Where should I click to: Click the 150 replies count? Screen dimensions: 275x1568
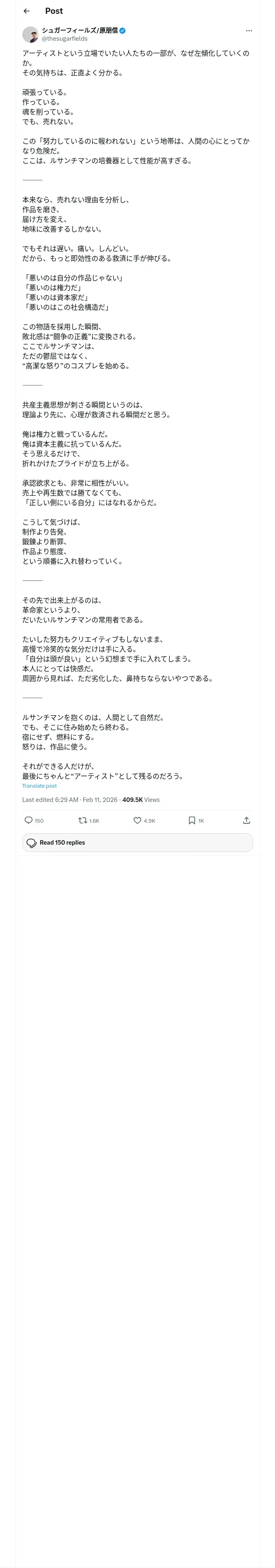[x=39, y=821]
